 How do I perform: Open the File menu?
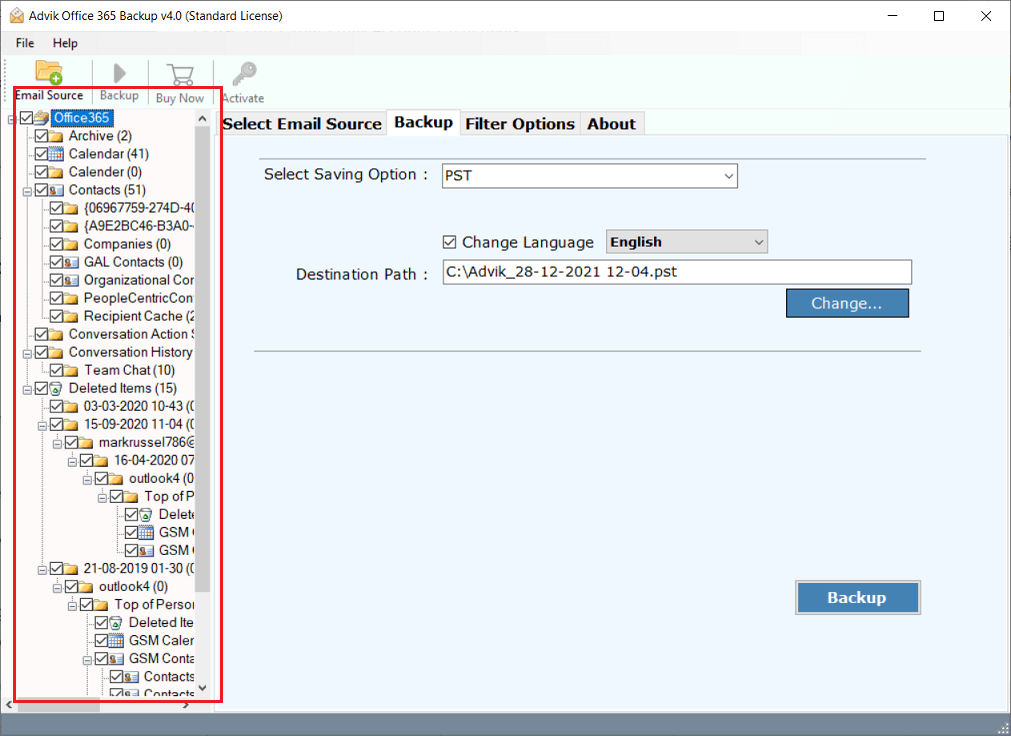pos(24,43)
